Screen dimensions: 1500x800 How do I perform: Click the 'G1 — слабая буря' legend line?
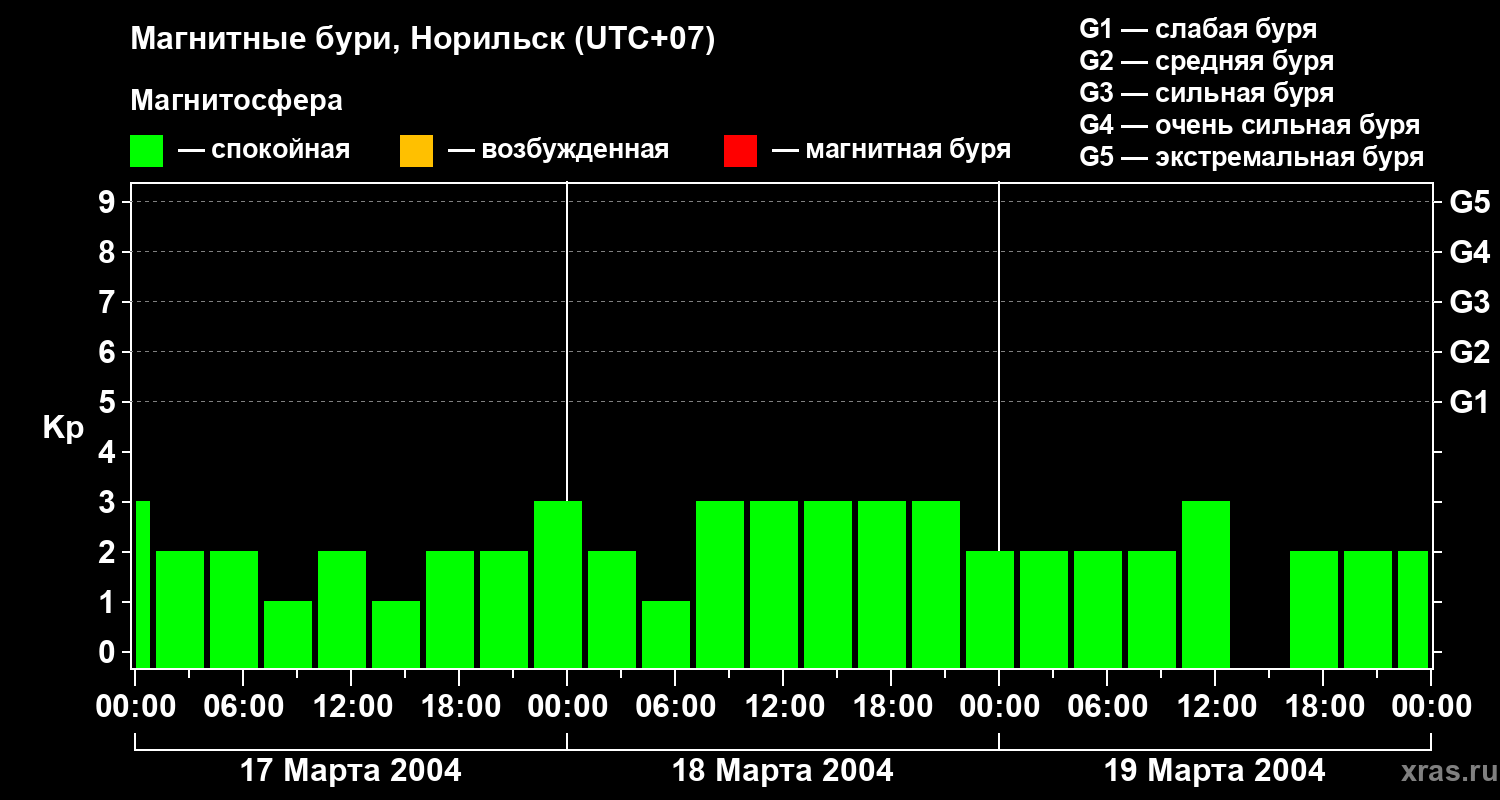pos(1198,29)
